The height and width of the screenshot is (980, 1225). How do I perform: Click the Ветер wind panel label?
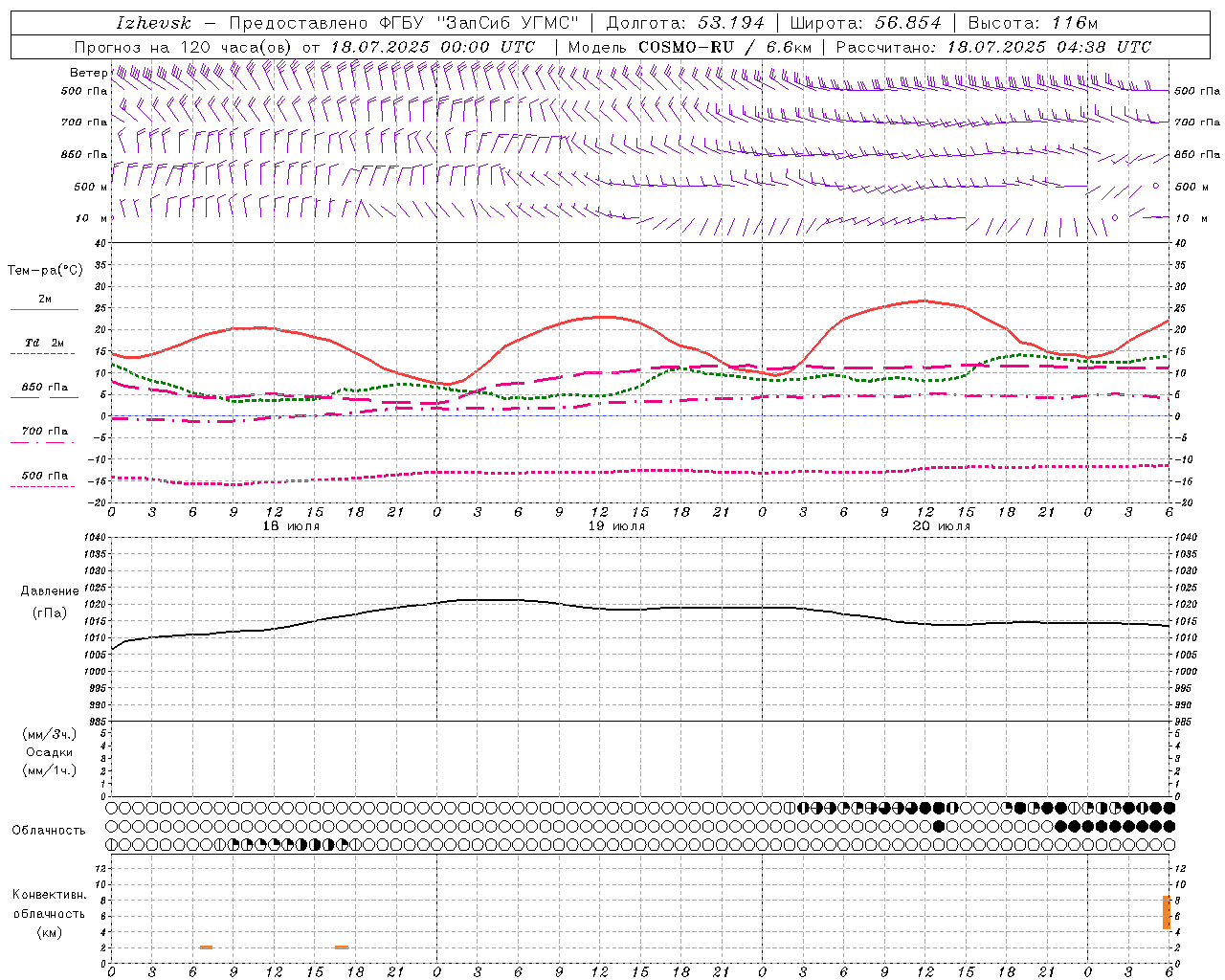tap(88, 73)
